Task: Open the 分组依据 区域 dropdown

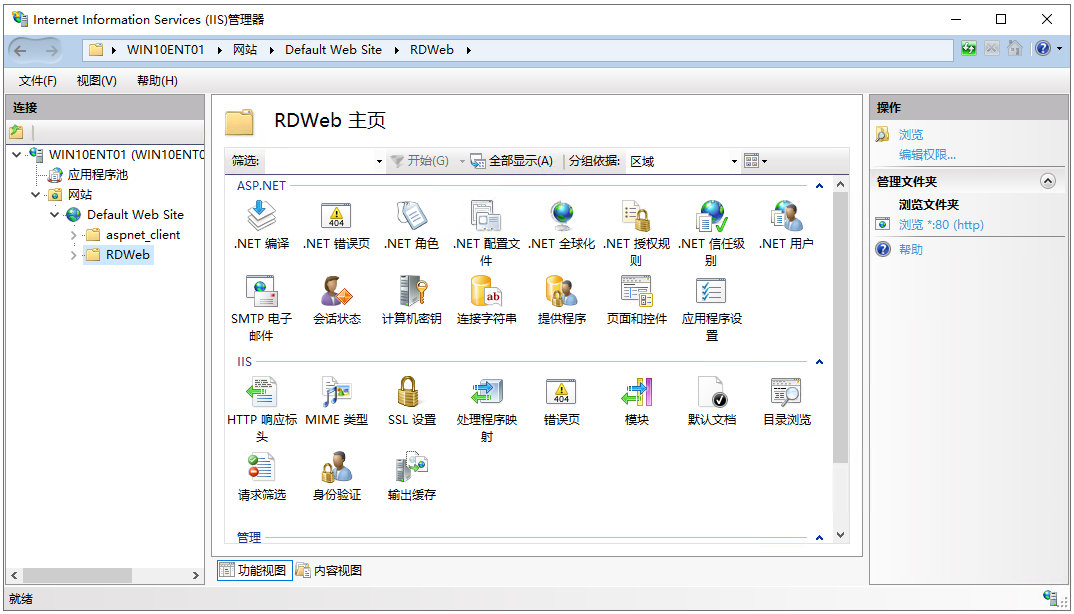Action: click(734, 162)
